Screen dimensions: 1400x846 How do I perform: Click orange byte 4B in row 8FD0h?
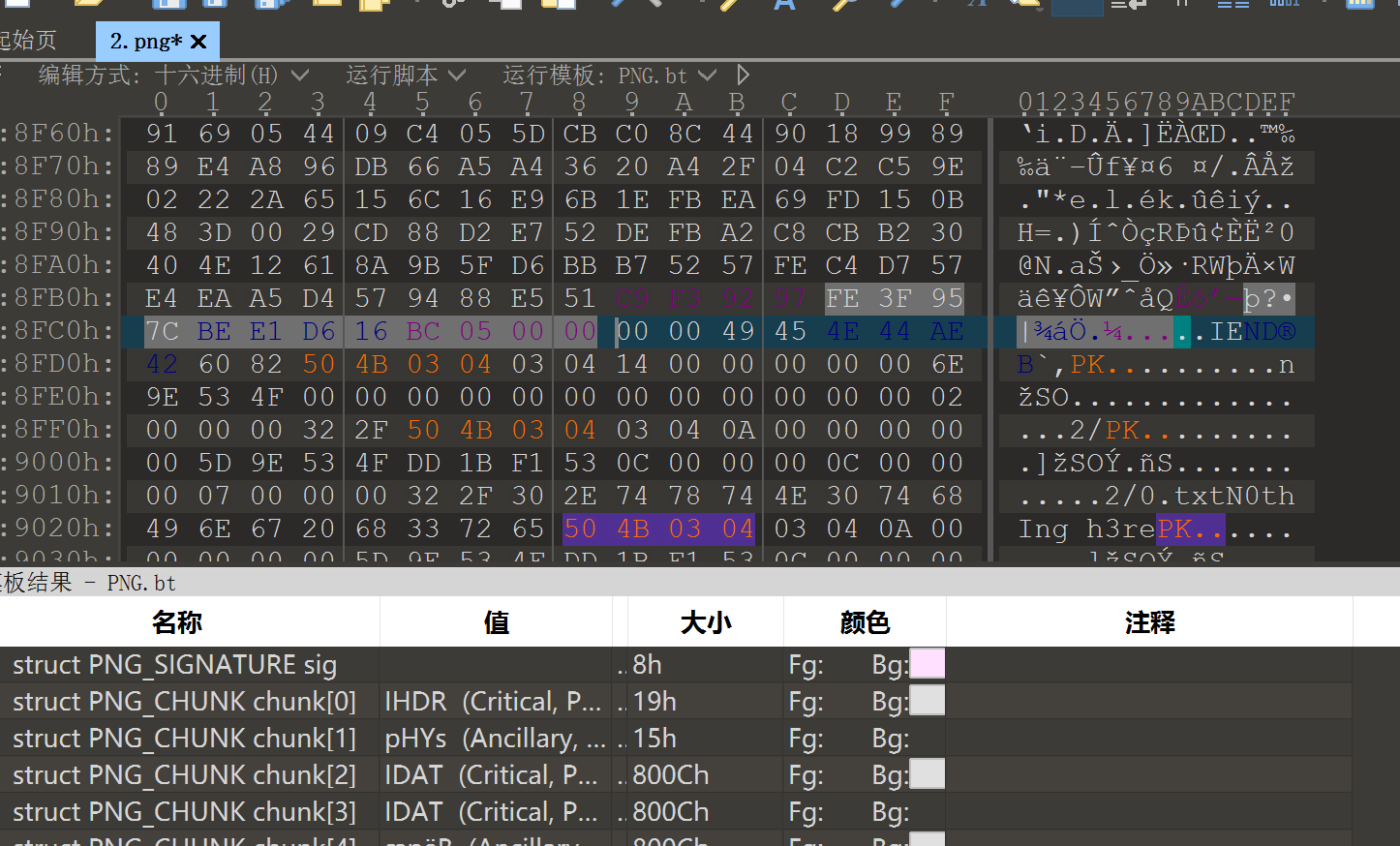pyautogui.click(x=371, y=364)
